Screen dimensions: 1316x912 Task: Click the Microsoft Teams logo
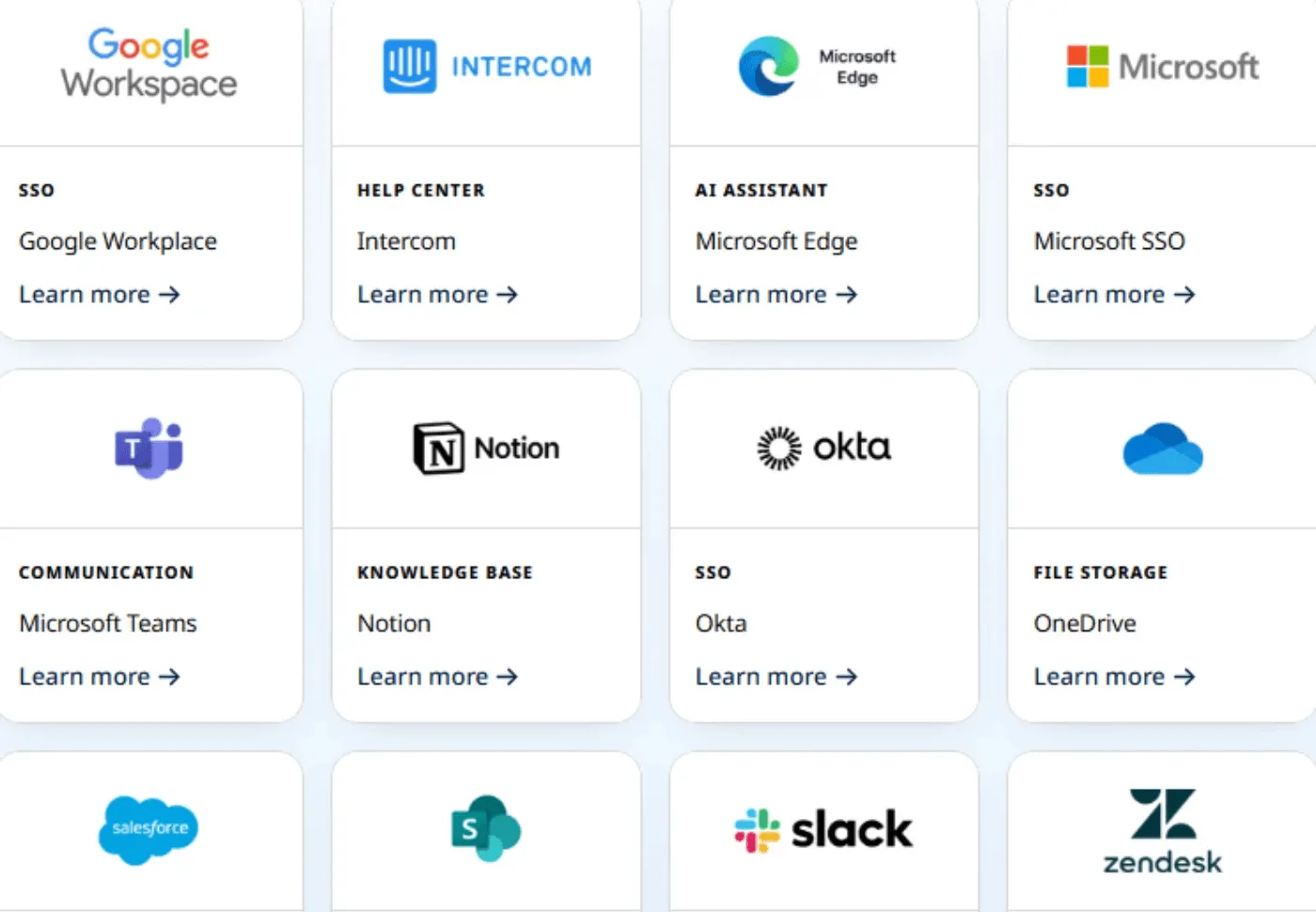[149, 448]
